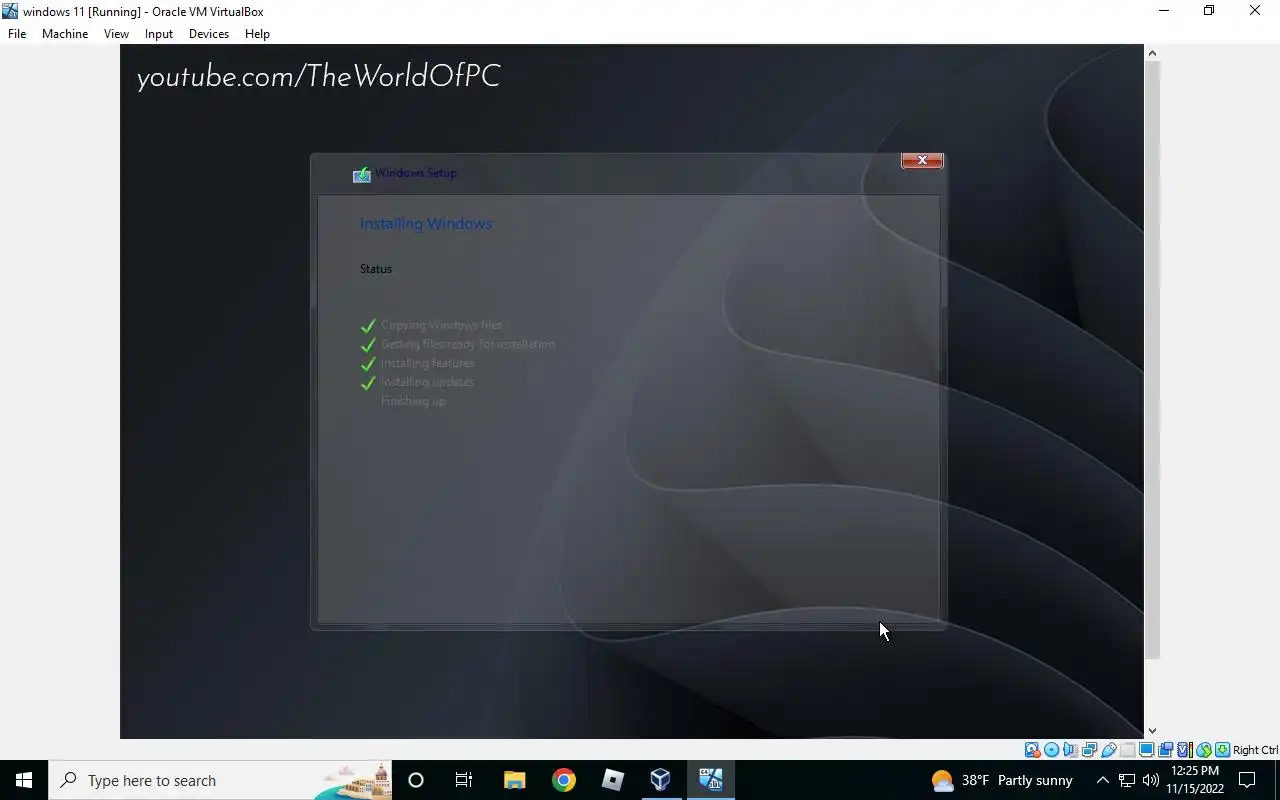Viewport: 1280px width, 800px height.
Task: Minimize the VirtualBox window
Action: click(x=1163, y=11)
